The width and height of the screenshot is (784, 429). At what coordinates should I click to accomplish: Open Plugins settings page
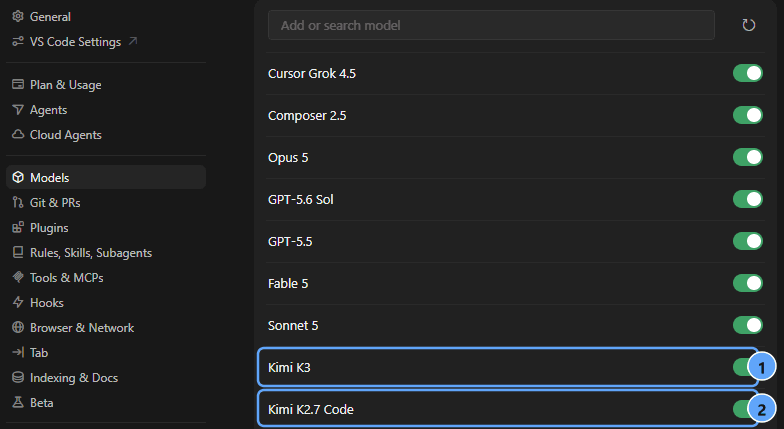tap(106, 227)
